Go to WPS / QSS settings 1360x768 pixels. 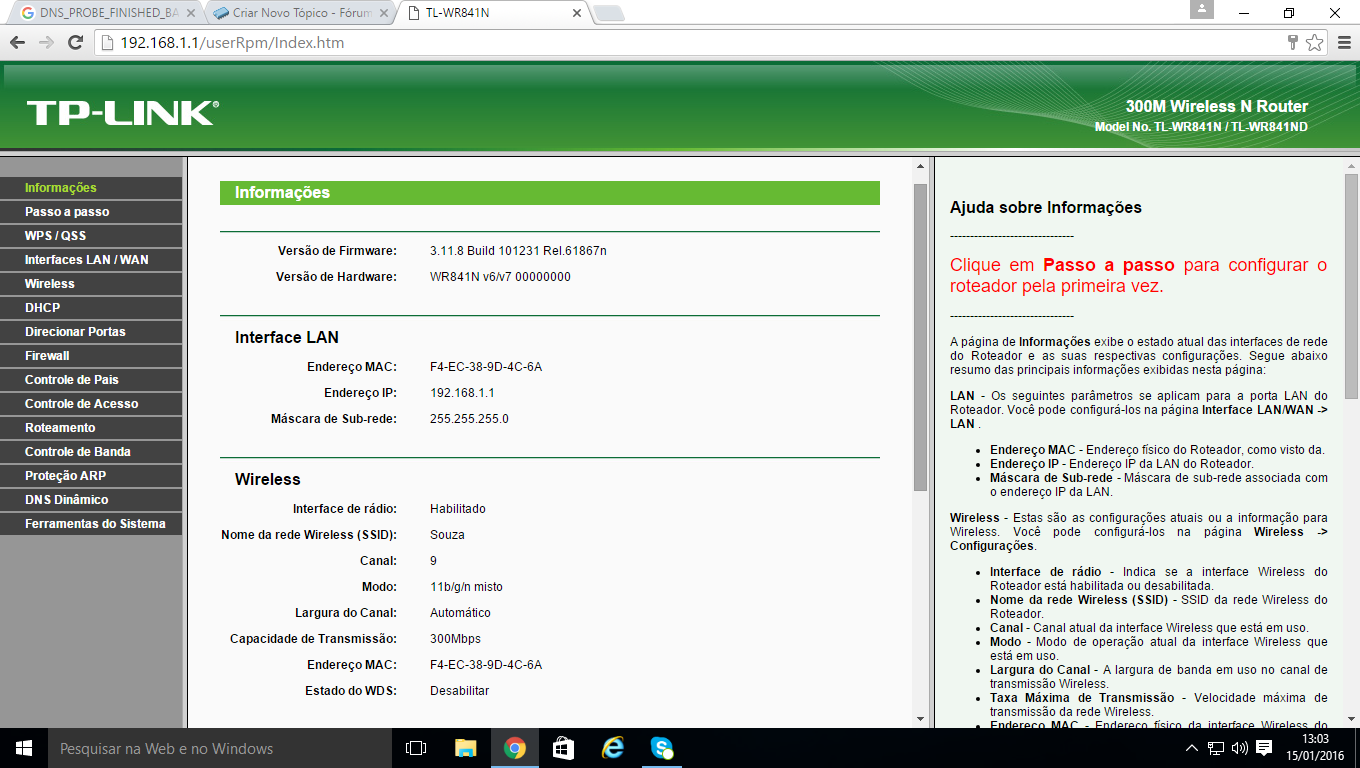click(91, 236)
